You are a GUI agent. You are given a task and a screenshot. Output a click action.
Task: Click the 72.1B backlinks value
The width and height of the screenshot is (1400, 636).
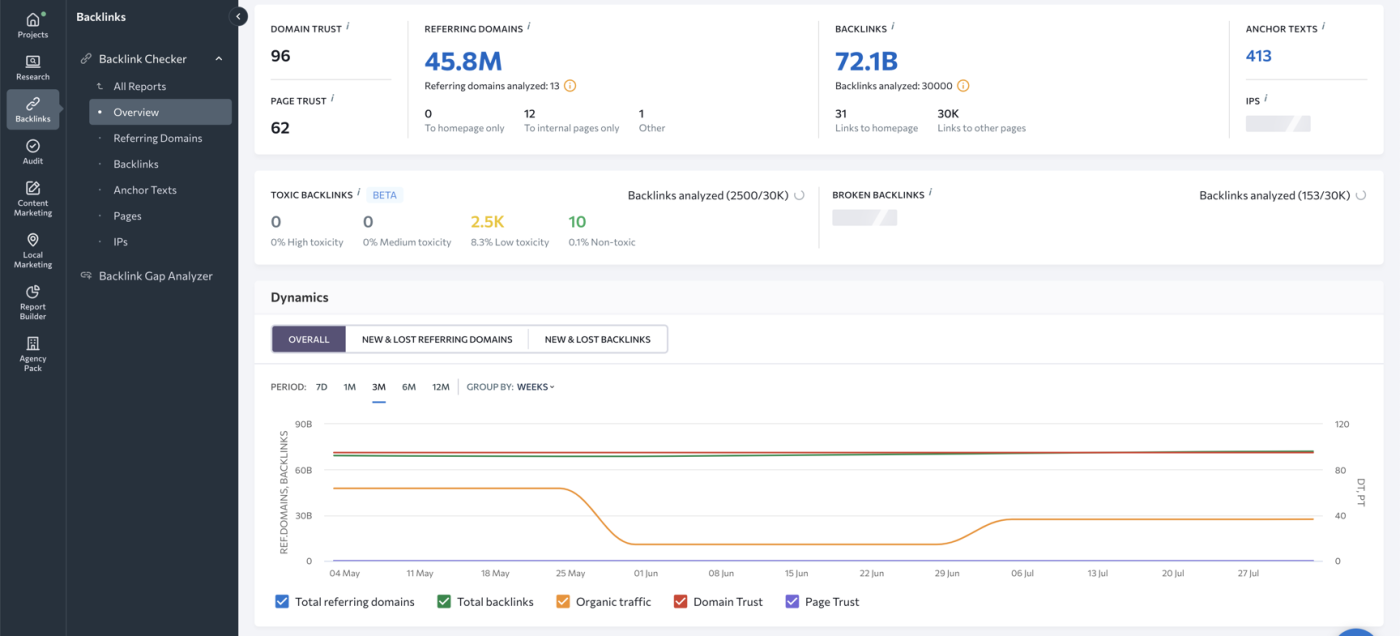point(866,61)
